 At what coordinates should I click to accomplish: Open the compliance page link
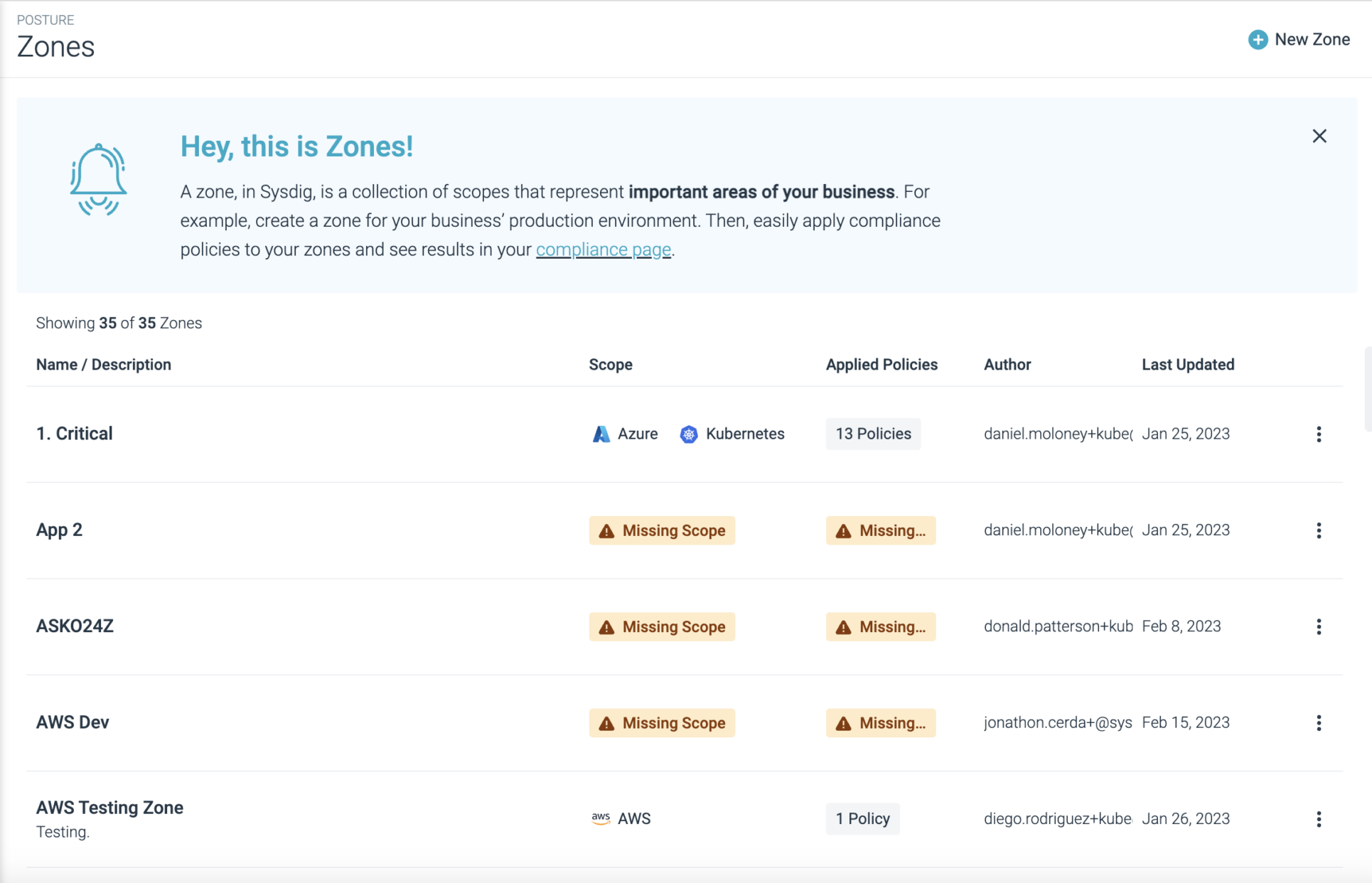coord(603,250)
